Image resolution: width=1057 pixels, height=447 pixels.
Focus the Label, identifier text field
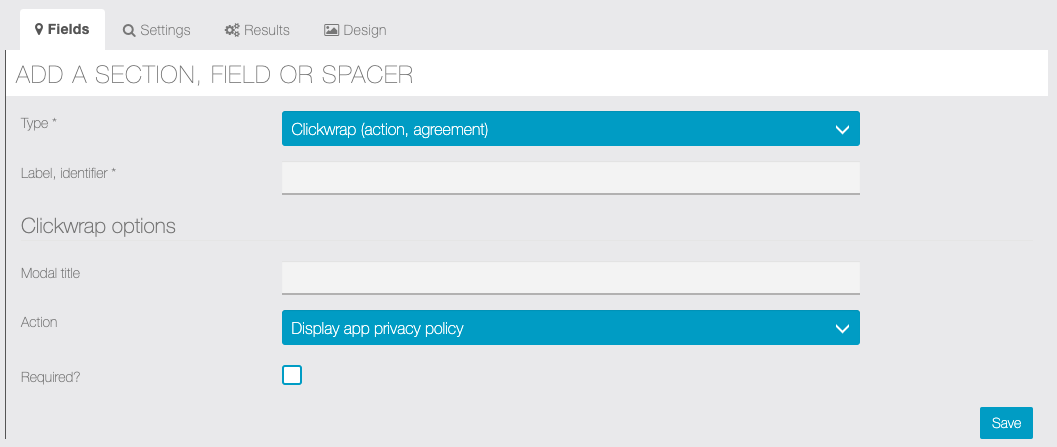pos(570,177)
